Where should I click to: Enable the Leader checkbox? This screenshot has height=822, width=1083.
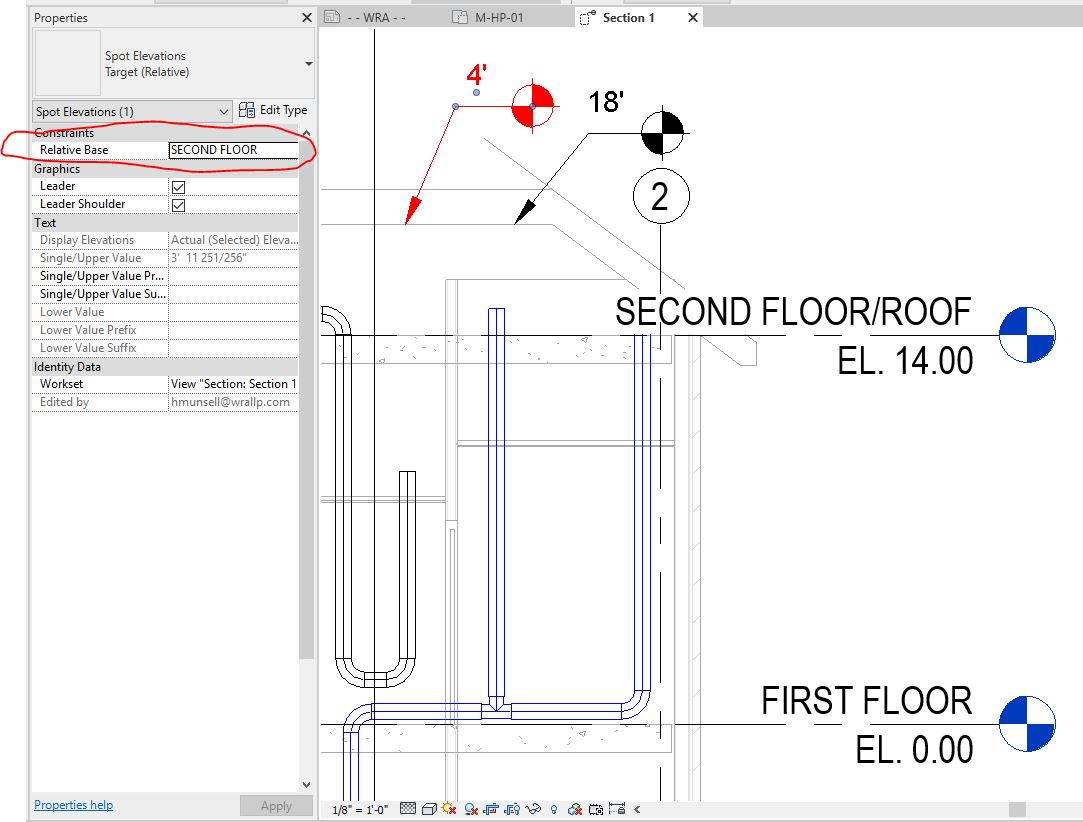coord(177,186)
